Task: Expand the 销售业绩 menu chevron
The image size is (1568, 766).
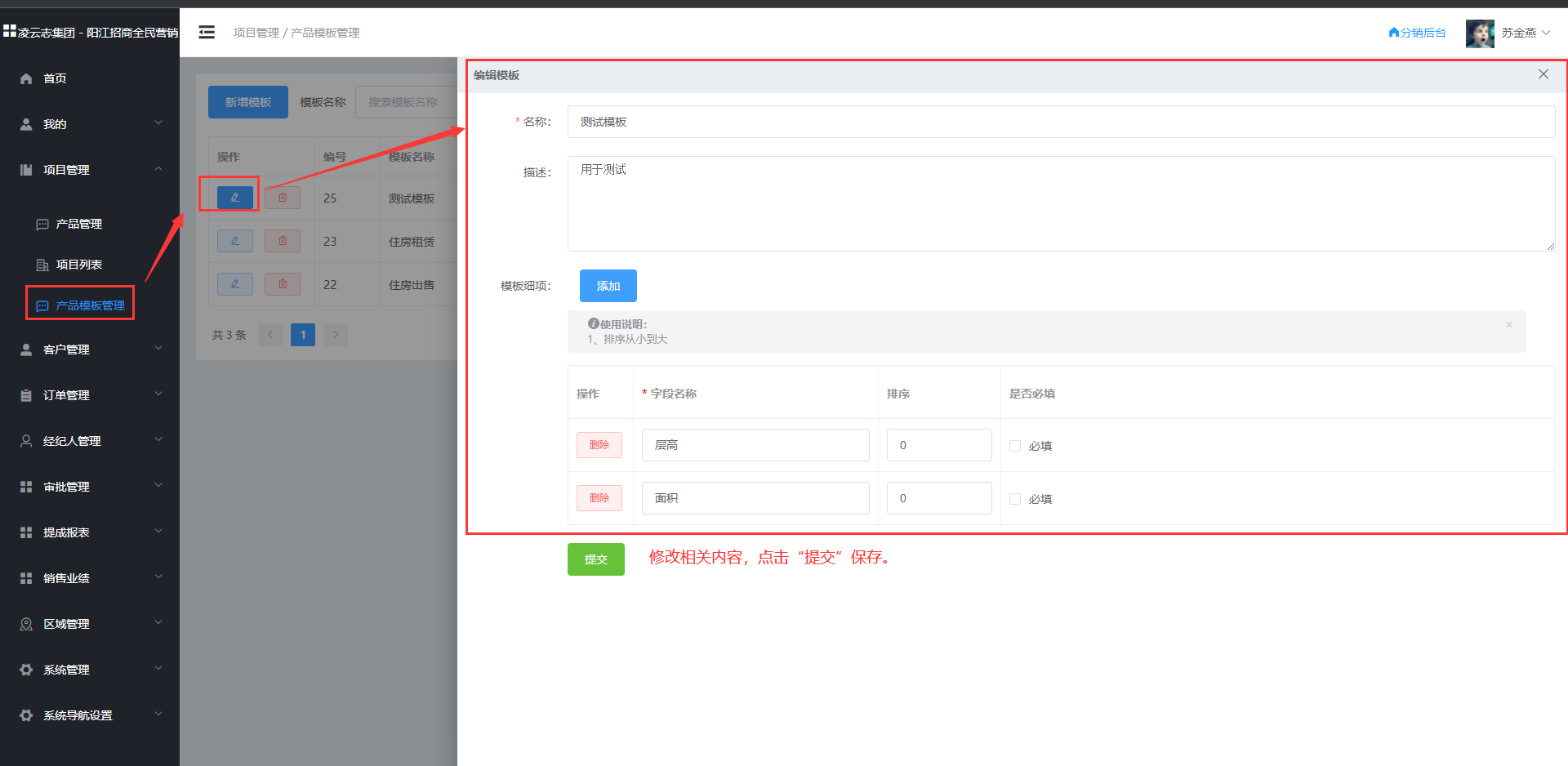Action: coord(158,577)
